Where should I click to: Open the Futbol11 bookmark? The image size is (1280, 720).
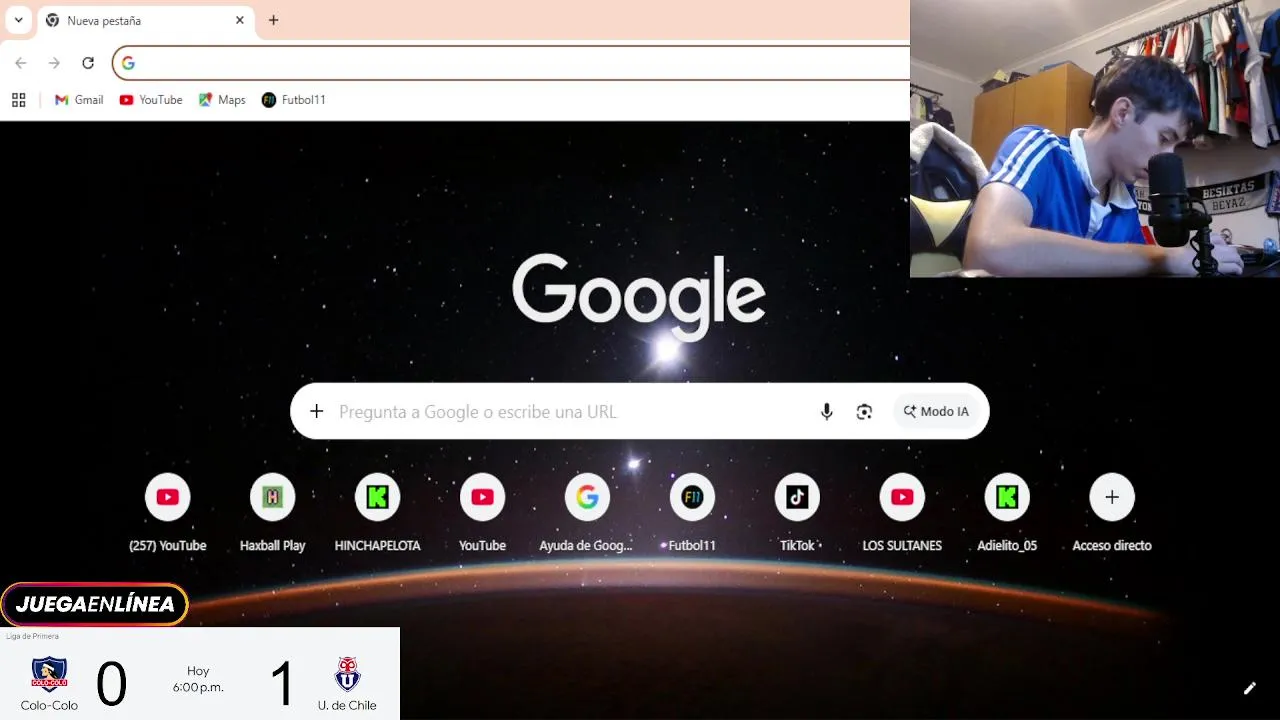[x=294, y=100]
